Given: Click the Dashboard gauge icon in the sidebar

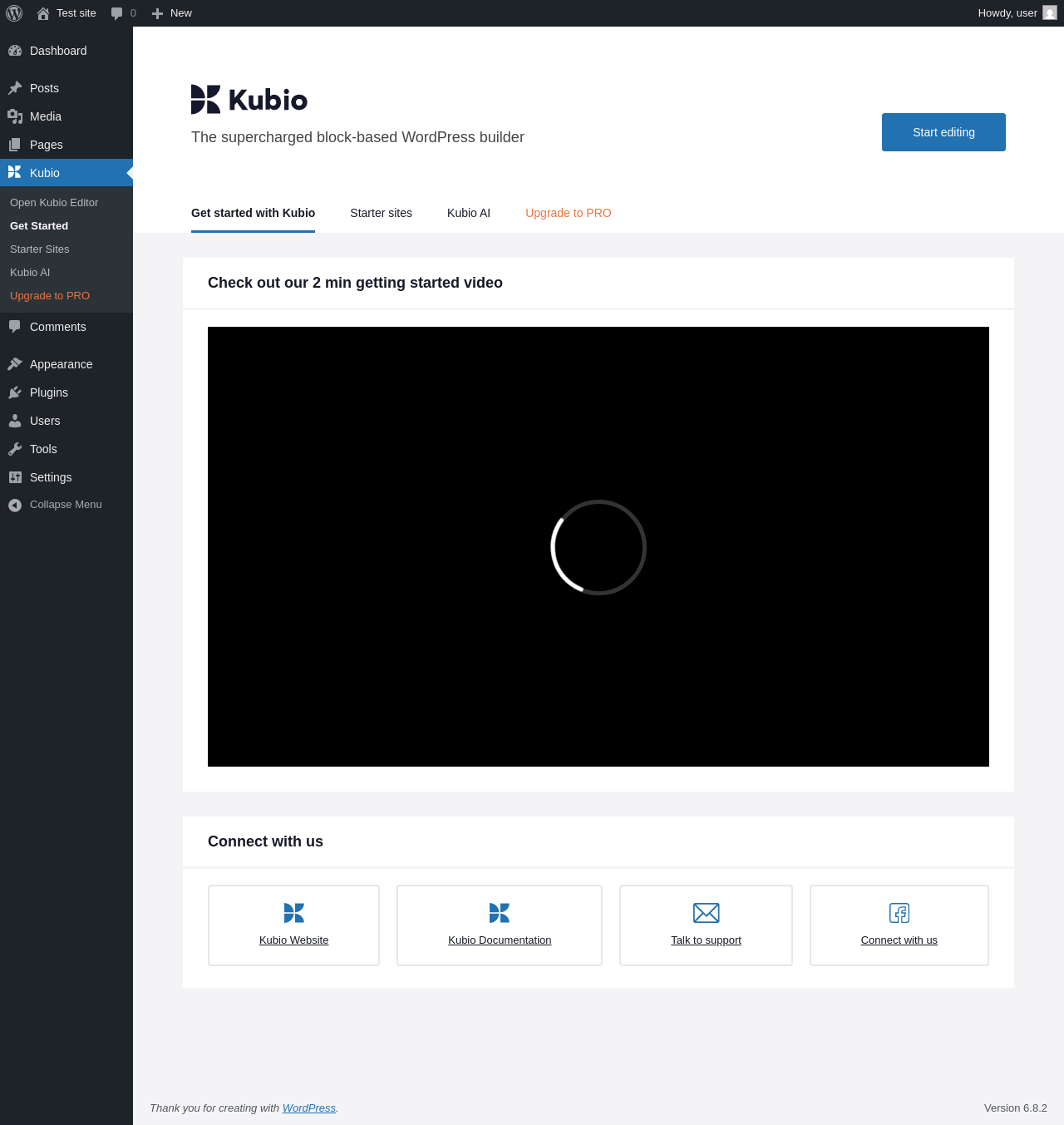Looking at the screenshot, I should pyautogui.click(x=15, y=51).
